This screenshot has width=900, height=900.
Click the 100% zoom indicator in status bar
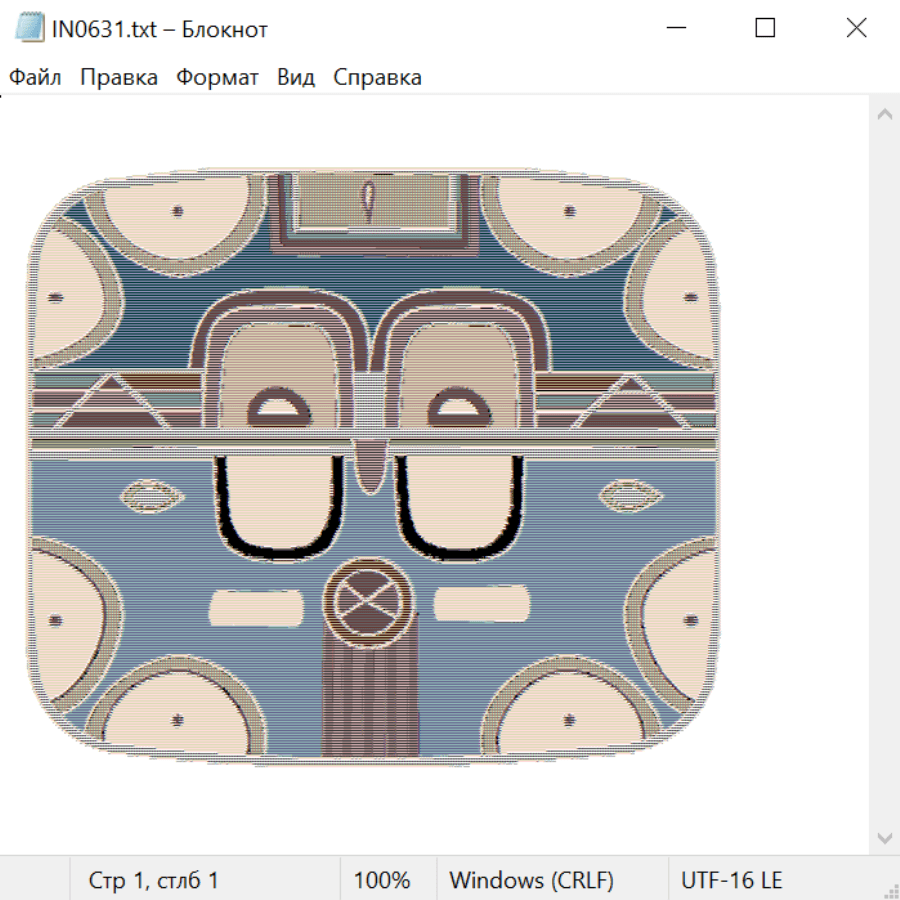point(382,881)
